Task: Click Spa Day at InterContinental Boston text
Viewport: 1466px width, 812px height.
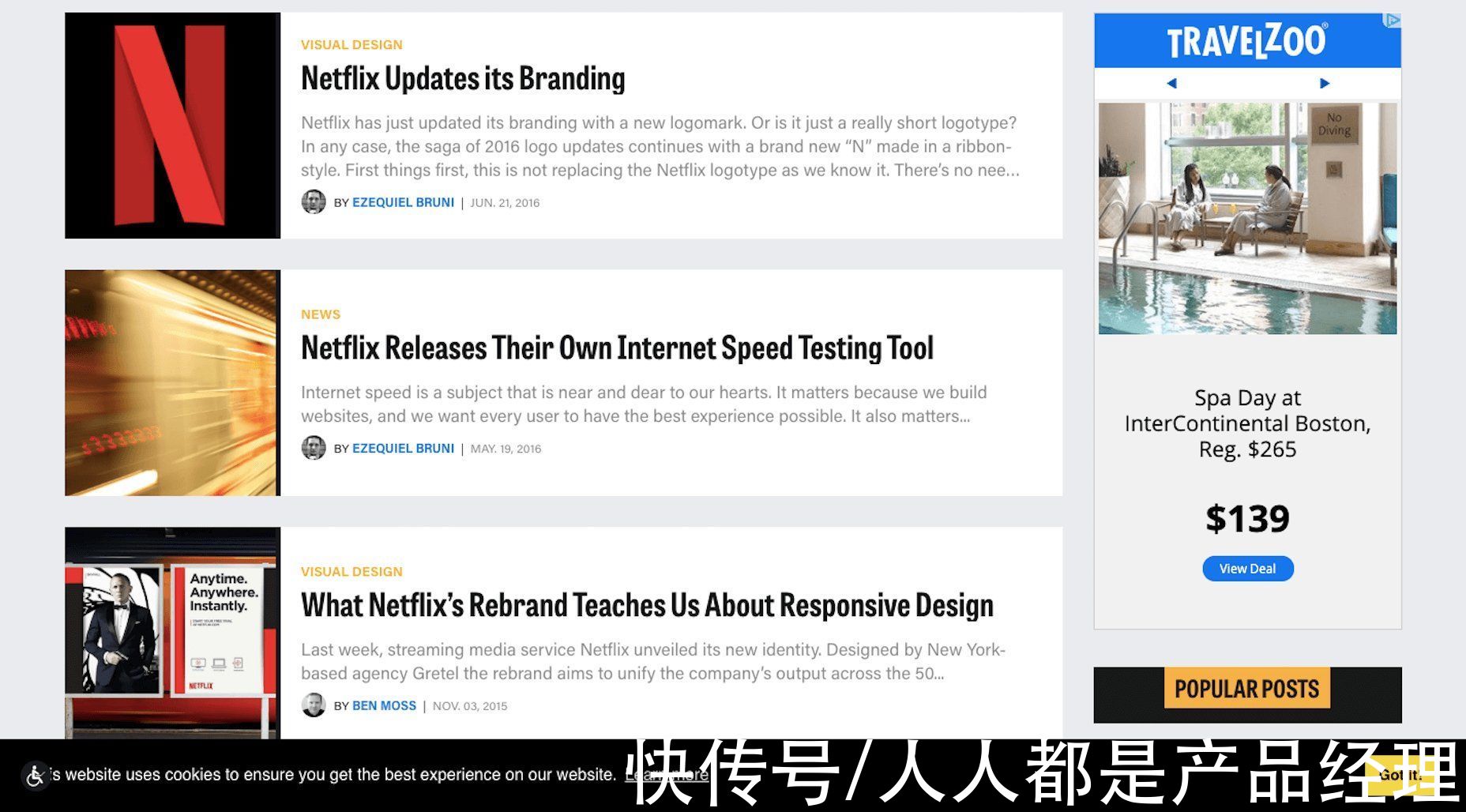Action: click(x=1247, y=423)
